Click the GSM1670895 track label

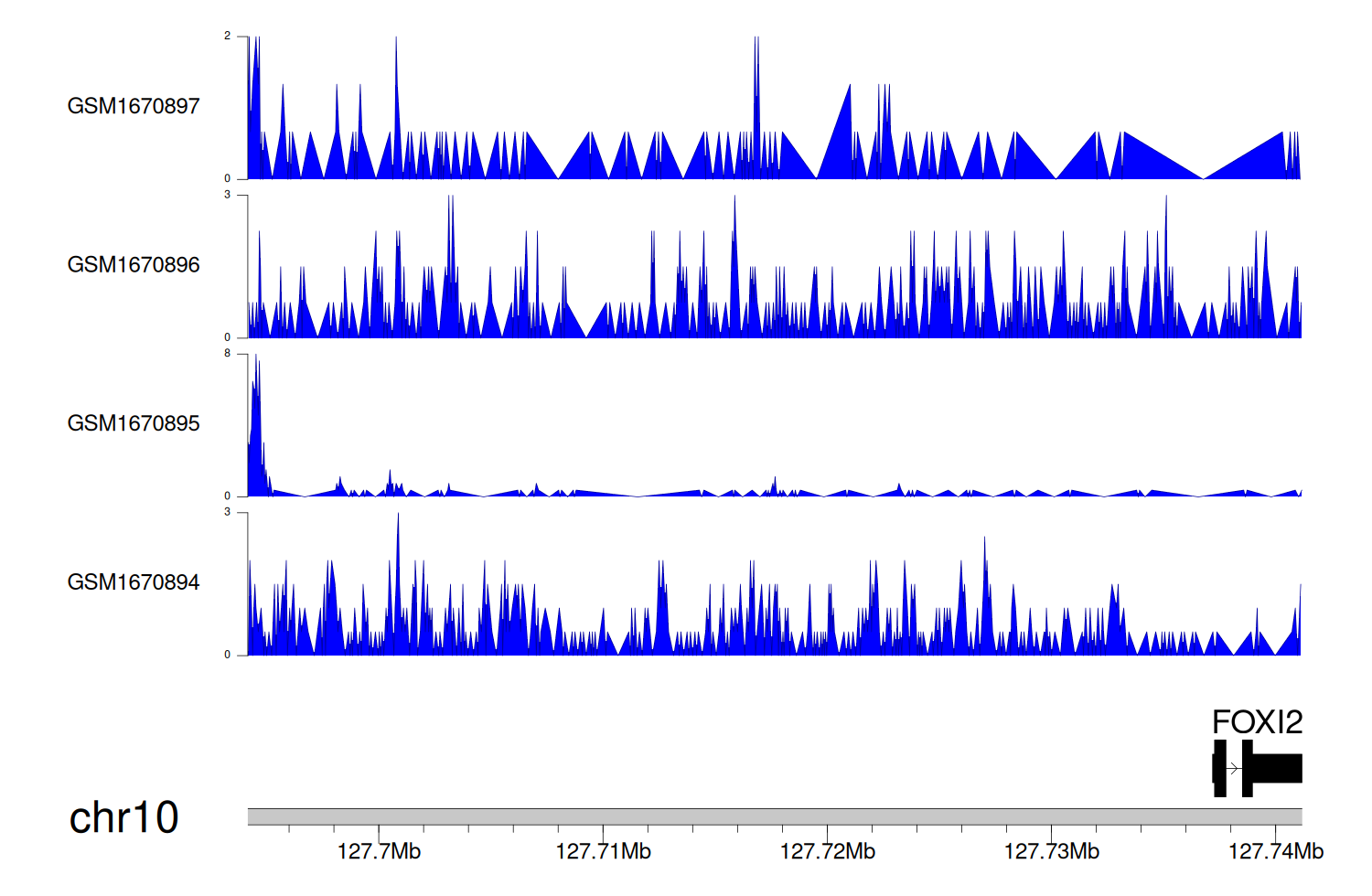134,423
